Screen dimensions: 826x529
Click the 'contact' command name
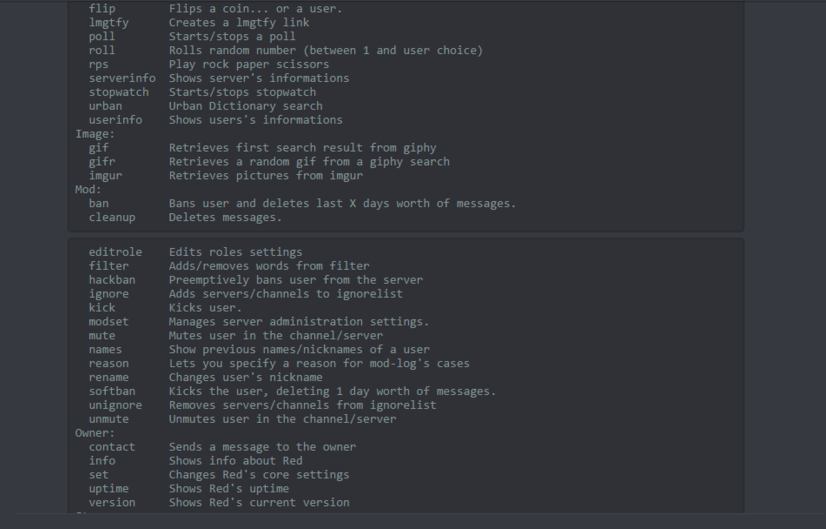(x=112, y=447)
